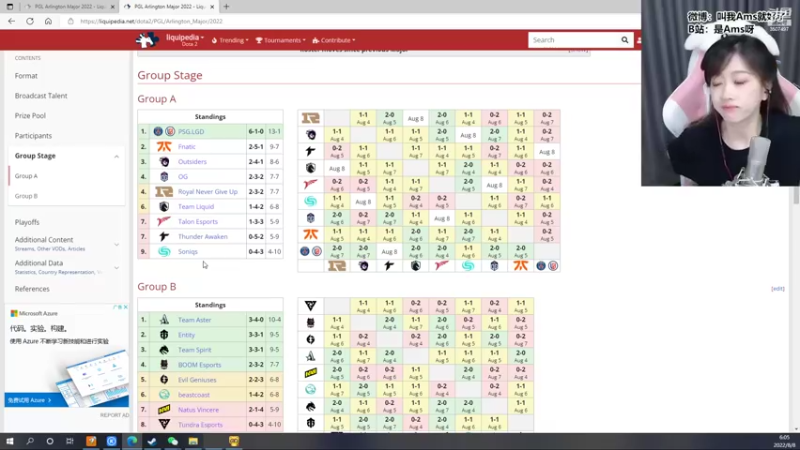Viewport: 800px width, 450px height.
Task: Click the Liquipedia horse logo
Action: [147, 40]
